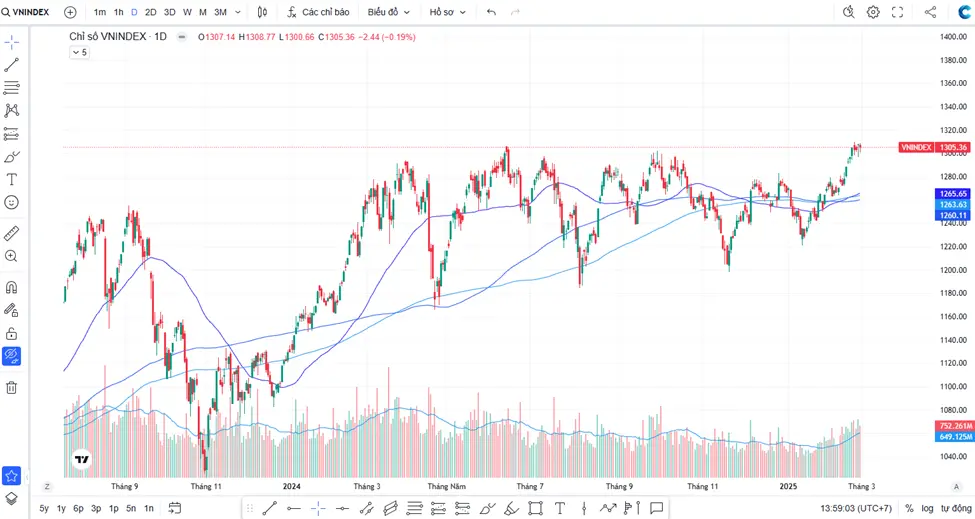
Task: Select the zoom in tool
Action: pos(11,256)
